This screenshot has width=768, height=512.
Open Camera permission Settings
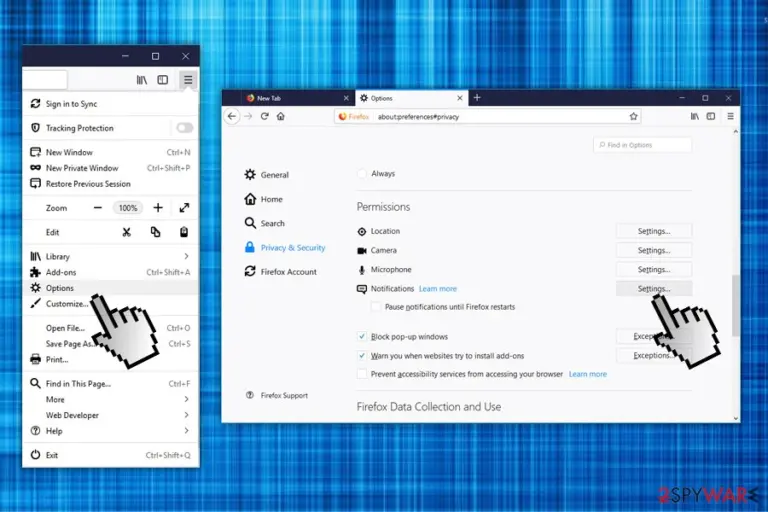pyautogui.click(x=654, y=250)
